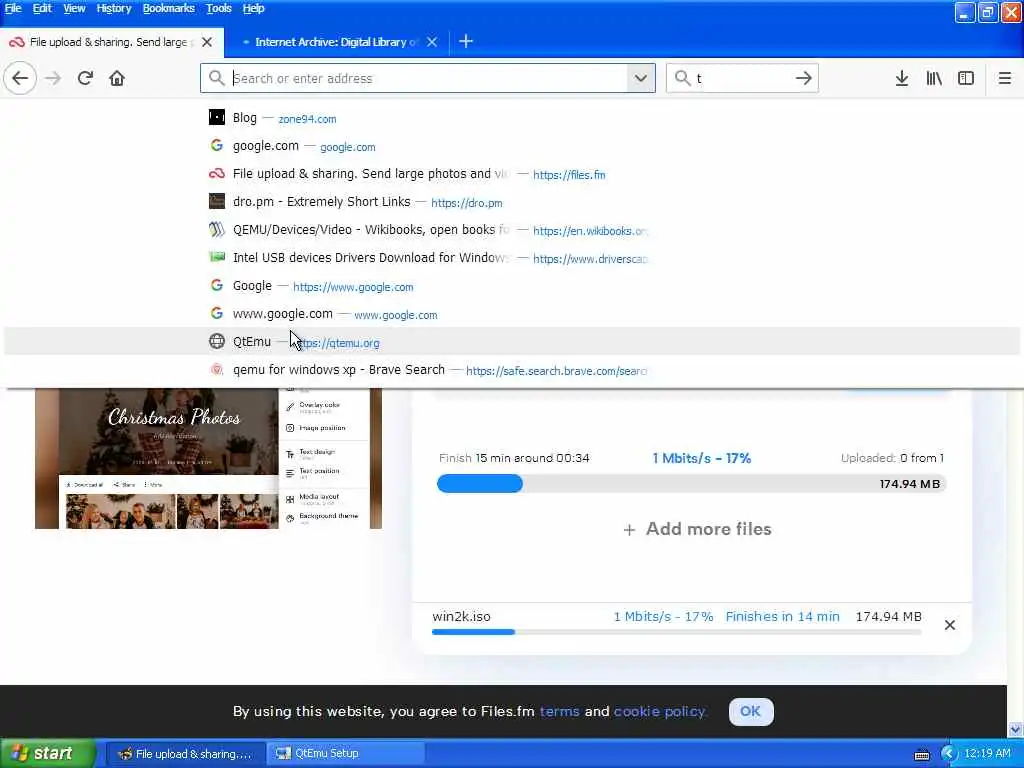The image size is (1024, 768).
Task: Open the home page icon
Action: click(x=117, y=78)
